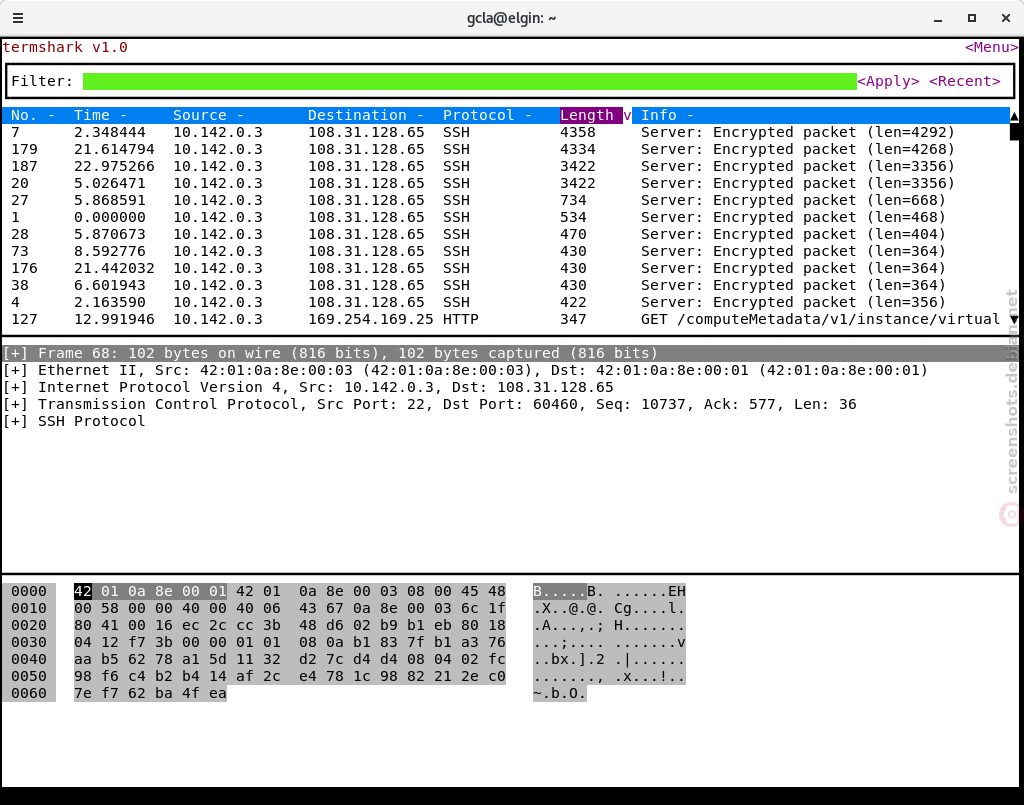Expand the Frame 68 tree node

click(x=15, y=353)
